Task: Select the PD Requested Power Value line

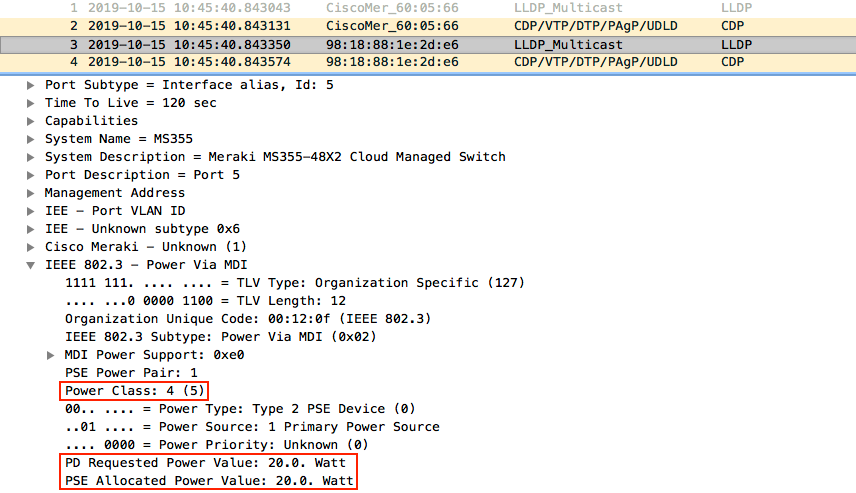Action: coord(207,463)
